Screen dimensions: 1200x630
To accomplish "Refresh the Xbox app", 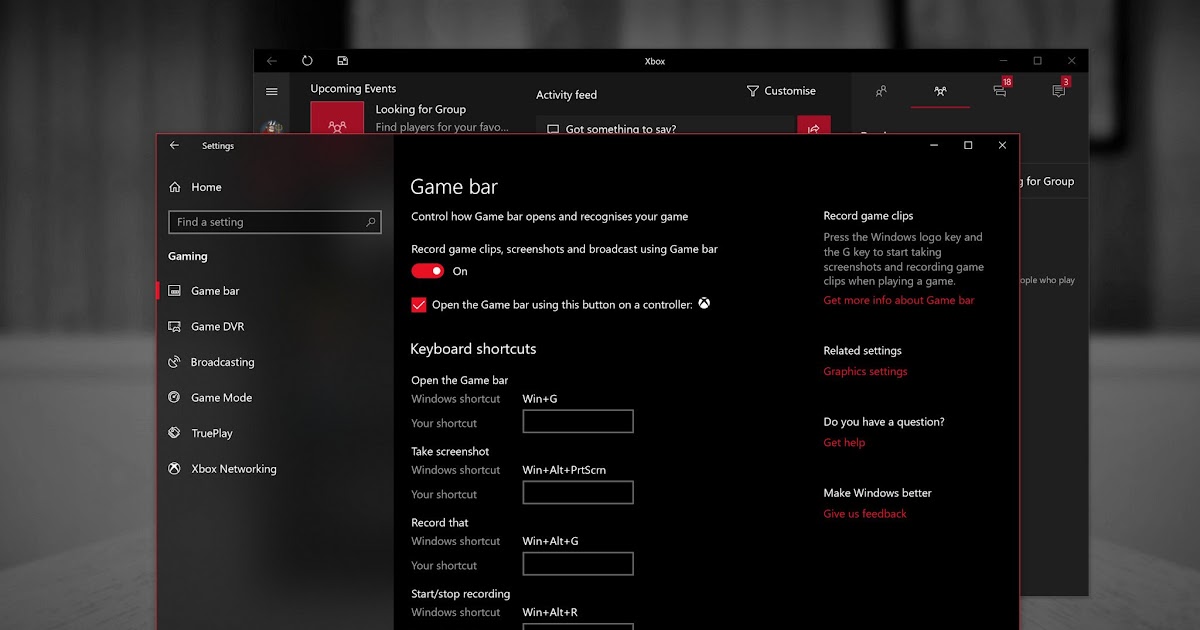I will point(307,61).
